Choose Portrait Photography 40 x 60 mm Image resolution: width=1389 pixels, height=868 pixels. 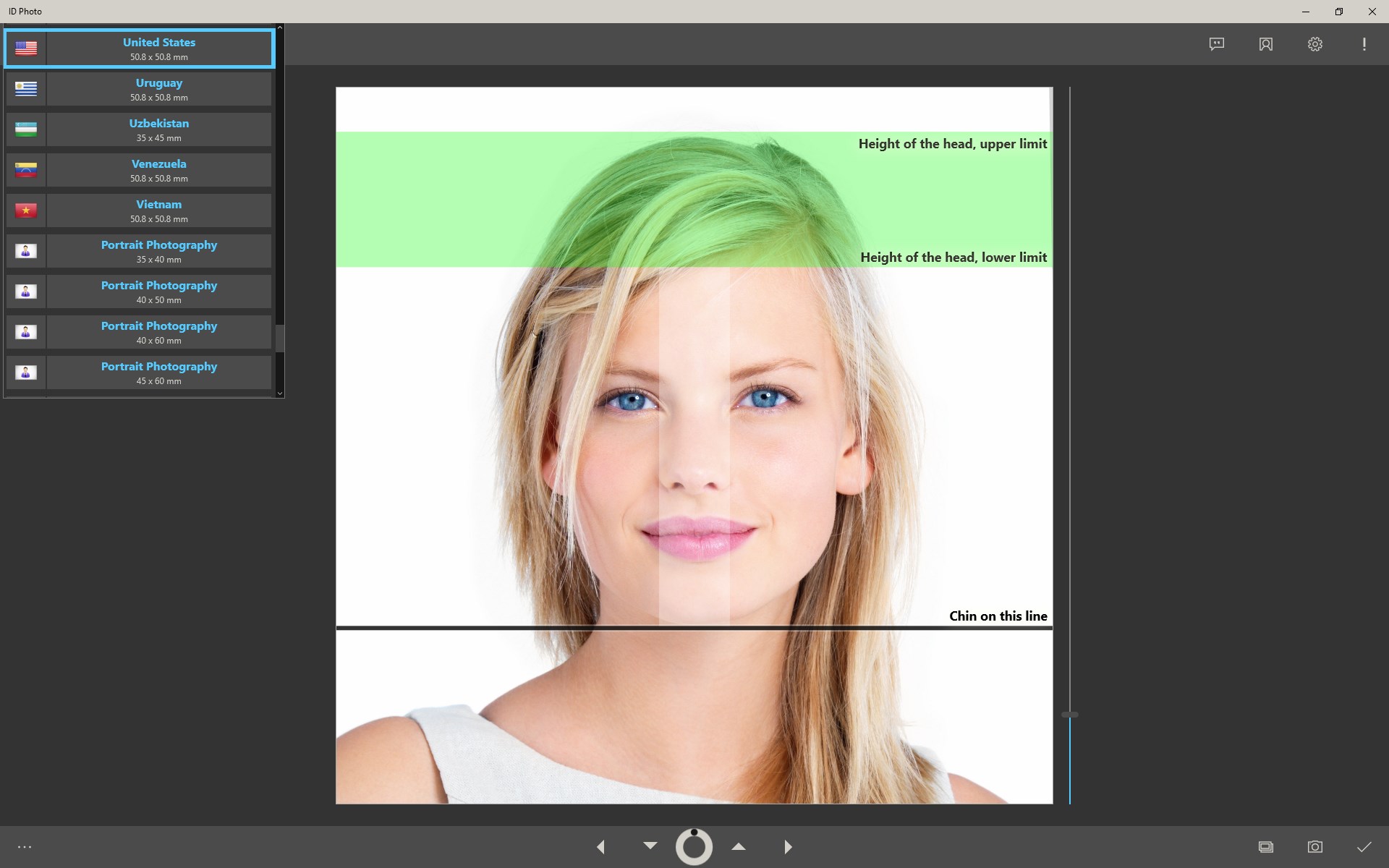tap(158, 332)
